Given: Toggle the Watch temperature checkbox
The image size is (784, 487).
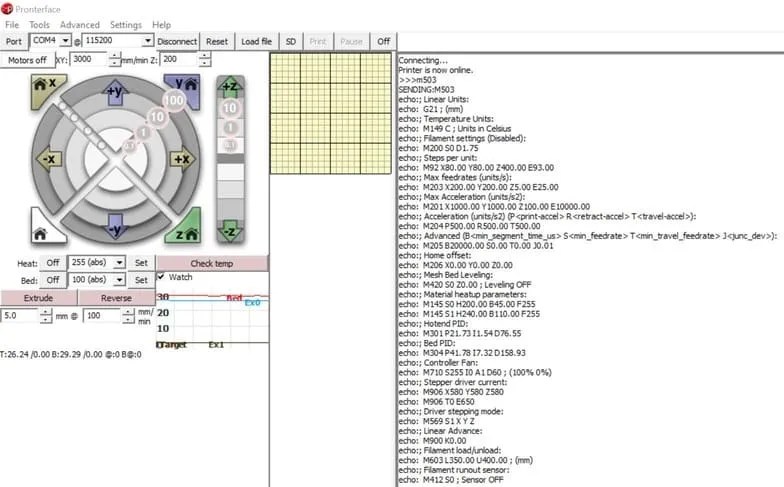Looking at the screenshot, I should [x=161, y=276].
